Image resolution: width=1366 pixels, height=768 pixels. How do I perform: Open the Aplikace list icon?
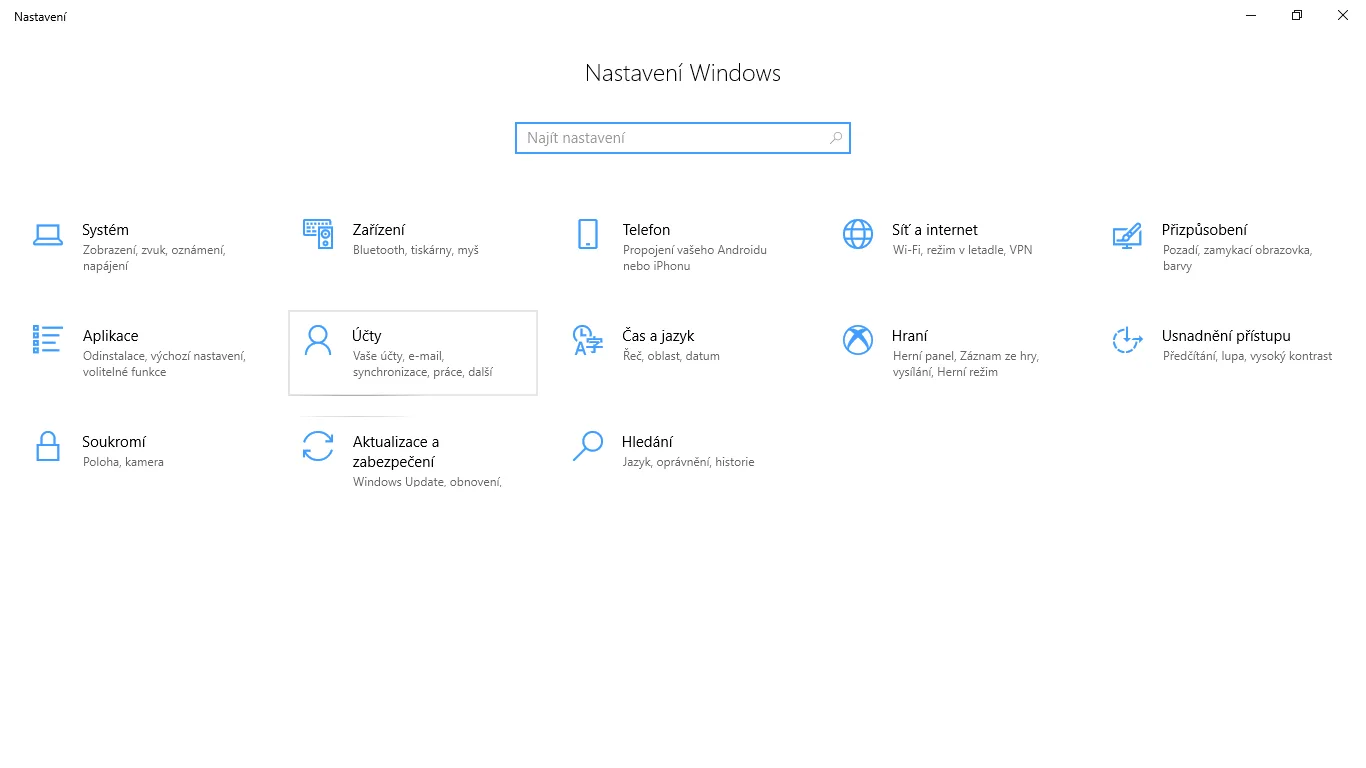(x=48, y=340)
